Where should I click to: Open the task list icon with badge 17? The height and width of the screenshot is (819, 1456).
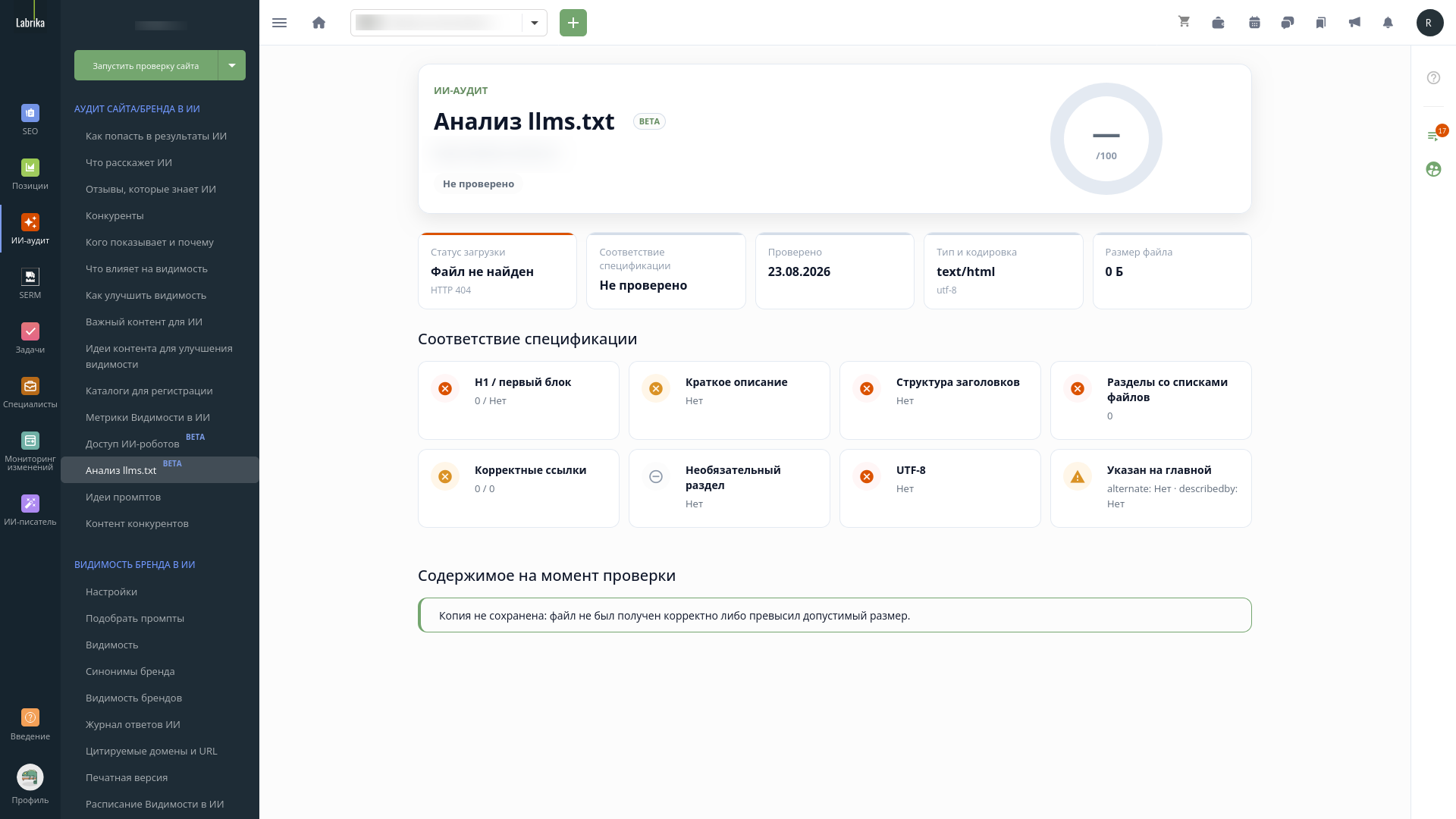click(1434, 135)
